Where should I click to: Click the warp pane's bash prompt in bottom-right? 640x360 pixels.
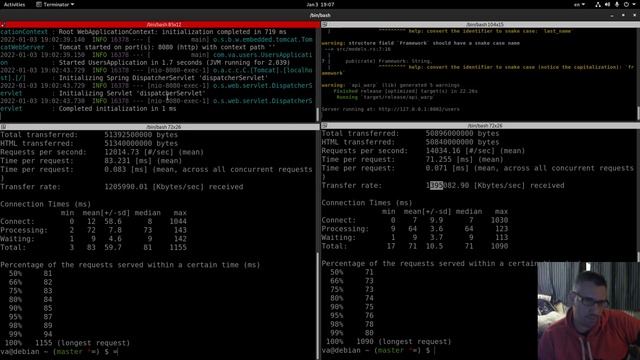coord(378,350)
